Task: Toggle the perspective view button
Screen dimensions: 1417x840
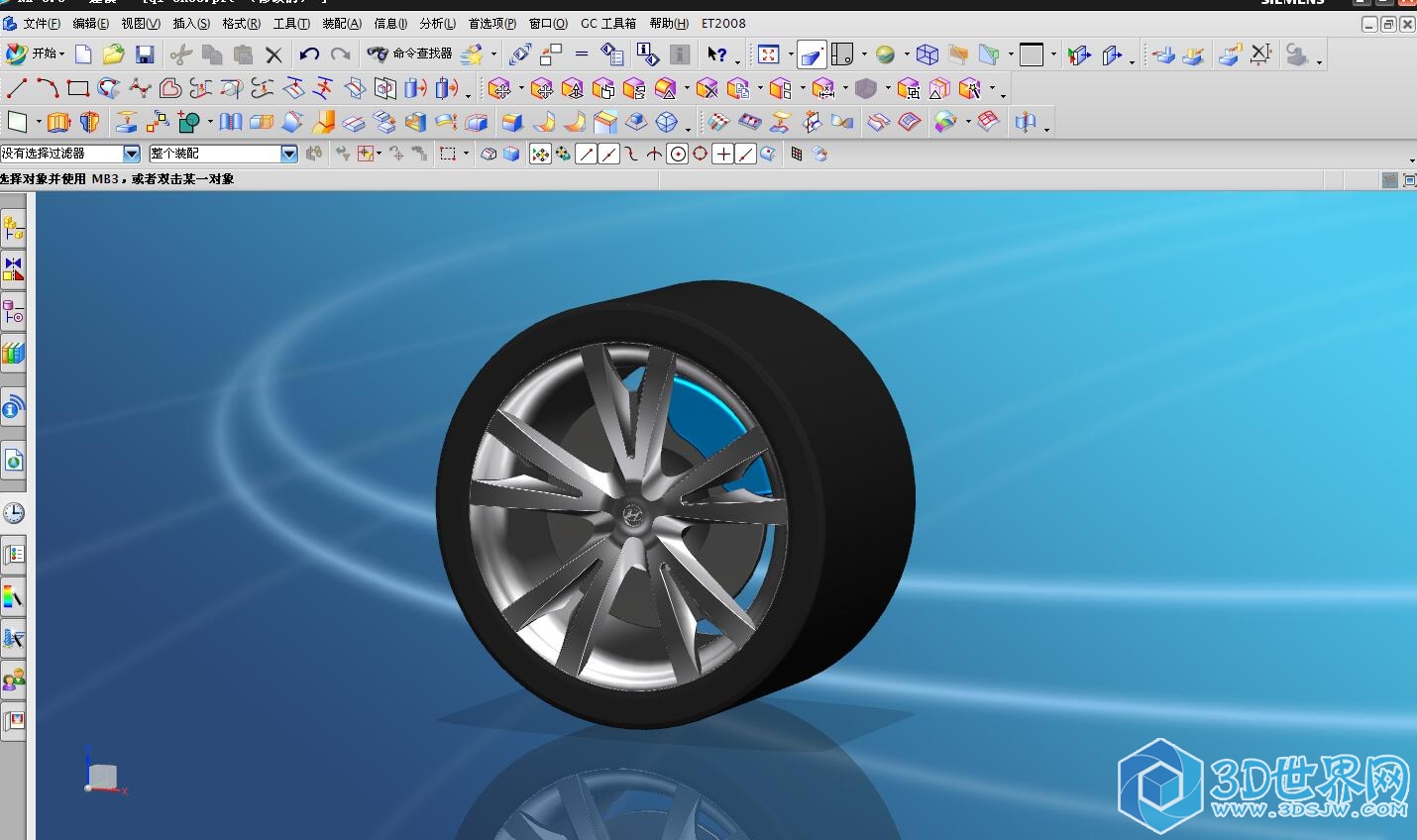Action: (x=812, y=54)
